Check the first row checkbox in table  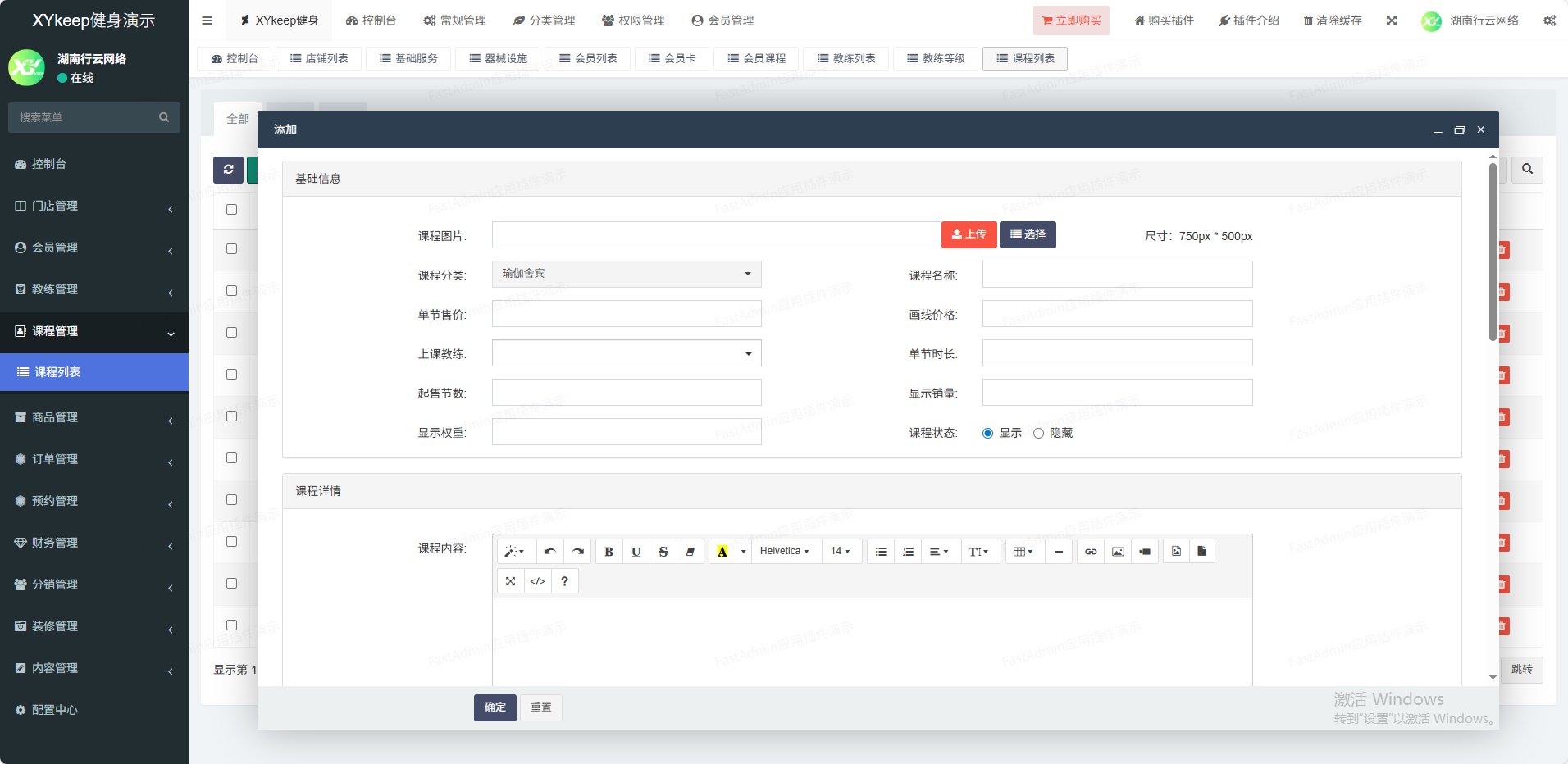pos(231,249)
